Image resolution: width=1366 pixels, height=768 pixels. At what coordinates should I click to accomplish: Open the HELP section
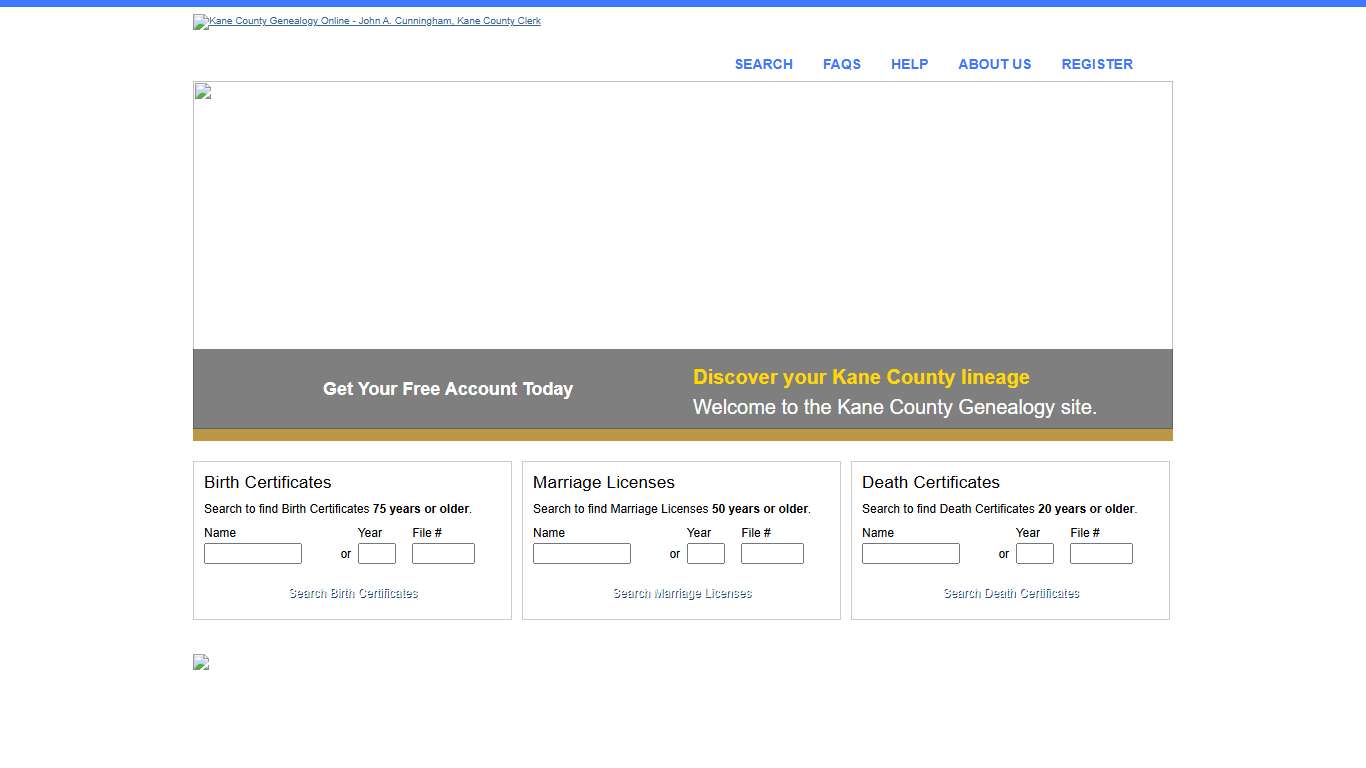pos(909,64)
